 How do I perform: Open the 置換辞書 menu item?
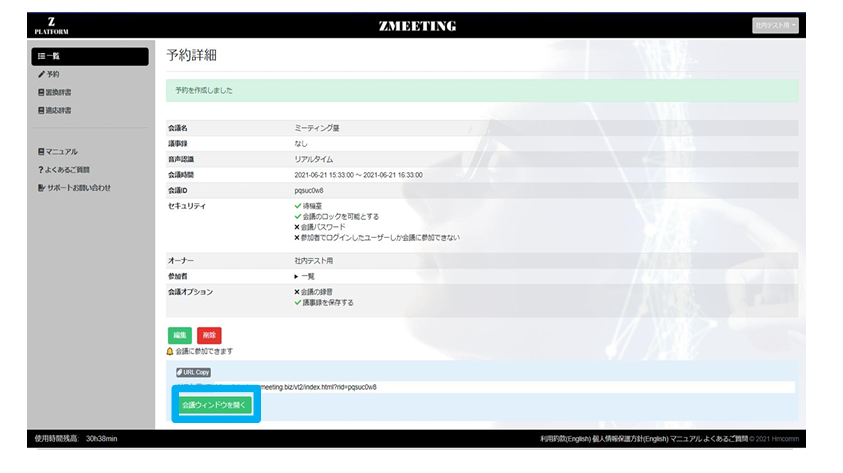pyautogui.click(x=55, y=92)
